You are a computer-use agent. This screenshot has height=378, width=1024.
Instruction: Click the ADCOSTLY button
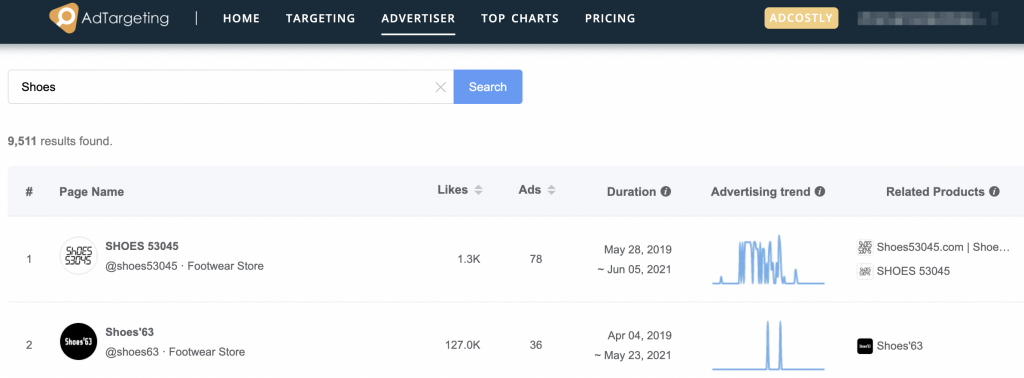[x=801, y=18]
